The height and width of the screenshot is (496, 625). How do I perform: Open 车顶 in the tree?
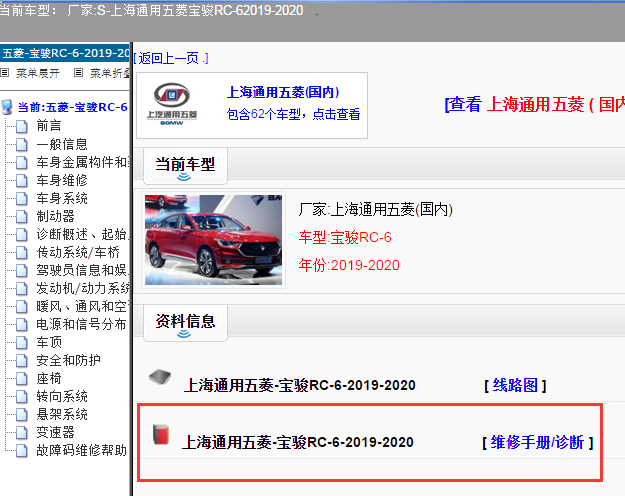point(49,342)
